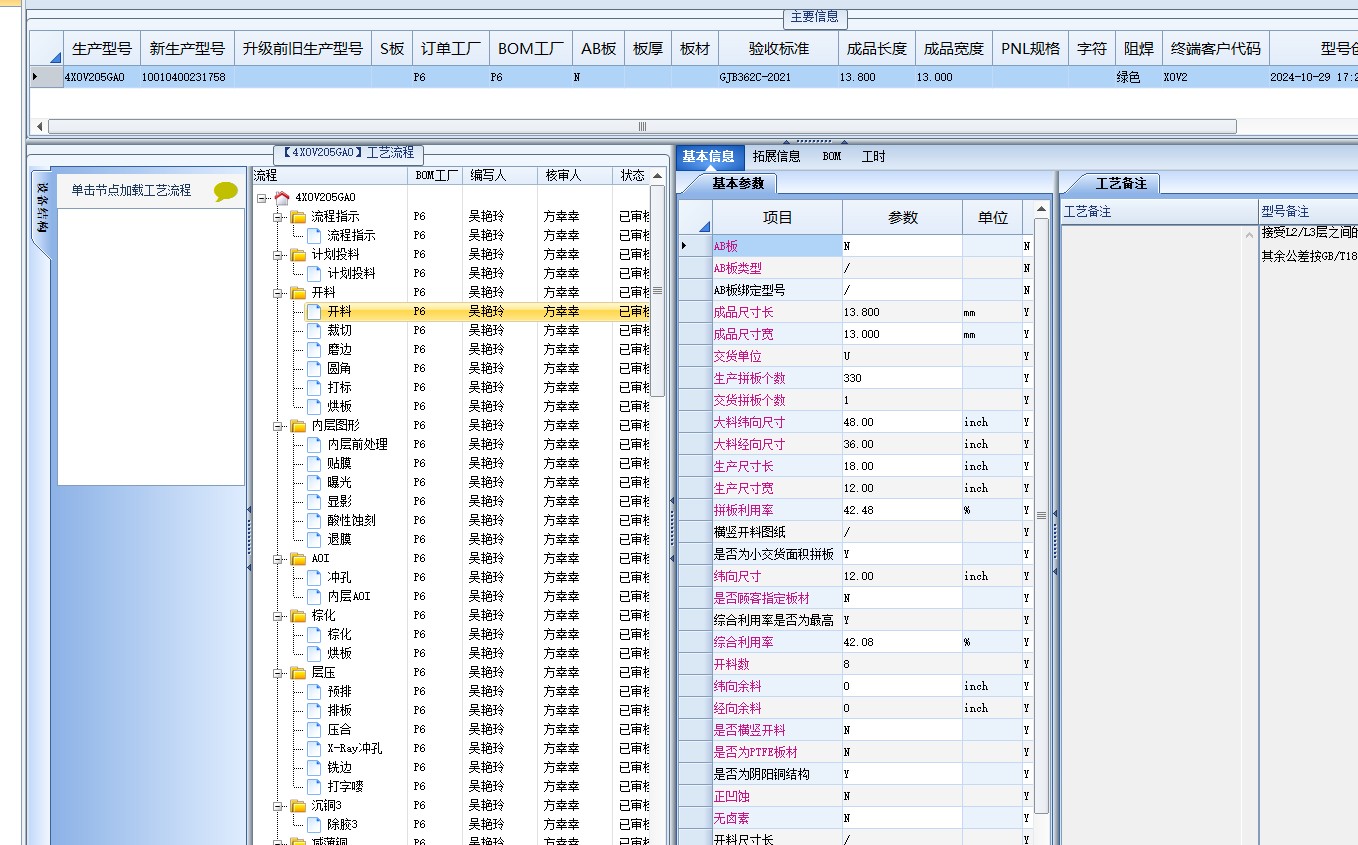
Task: Click the folder icon of 层压
Action: click(x=298, y=672)
